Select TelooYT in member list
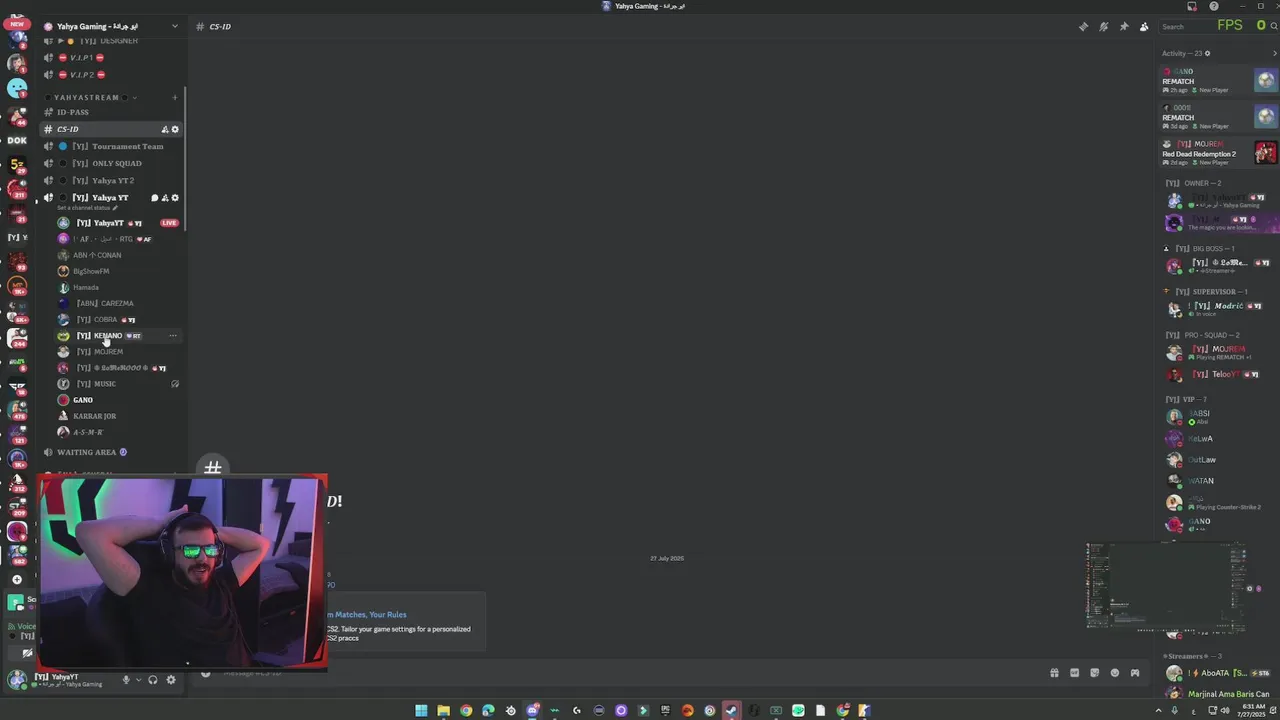 [1219, 375]
